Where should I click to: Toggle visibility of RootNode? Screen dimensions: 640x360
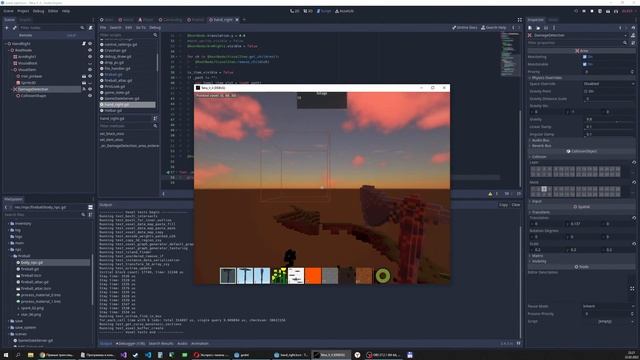click(90, 50)
